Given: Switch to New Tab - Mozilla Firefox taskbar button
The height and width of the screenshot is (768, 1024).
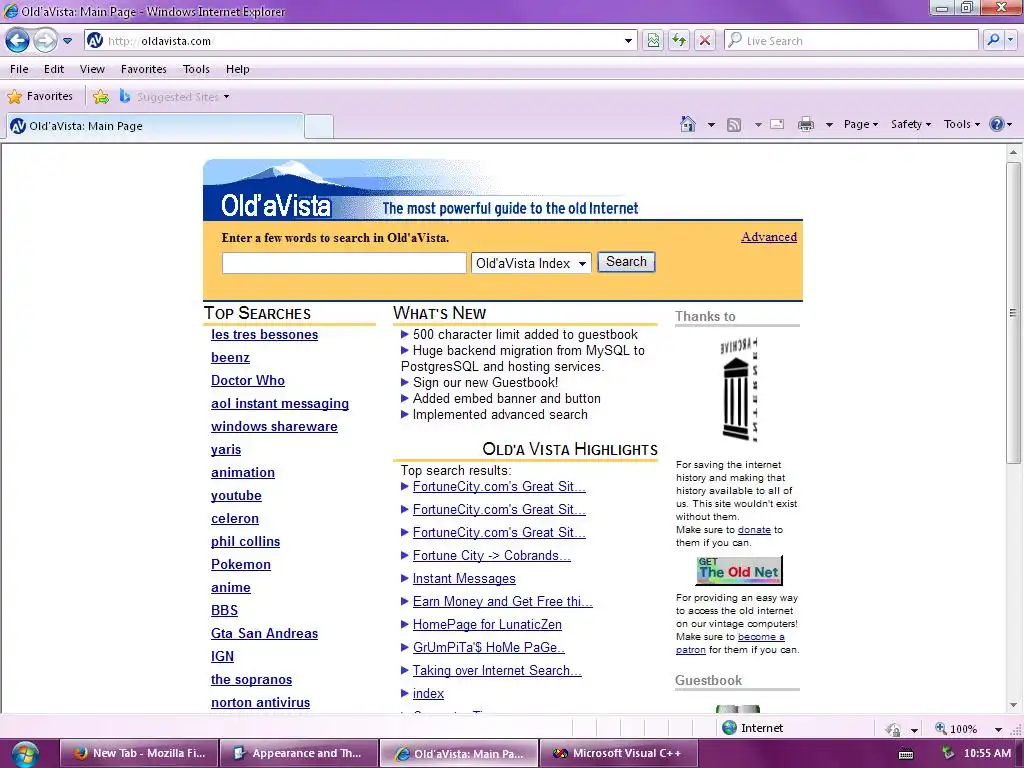Looking at the screenshot, I should (138, 753).
